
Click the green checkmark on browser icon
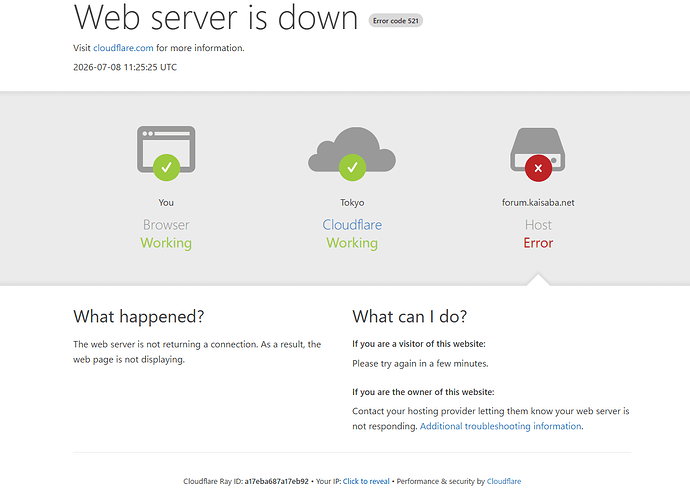pos(166,167)
